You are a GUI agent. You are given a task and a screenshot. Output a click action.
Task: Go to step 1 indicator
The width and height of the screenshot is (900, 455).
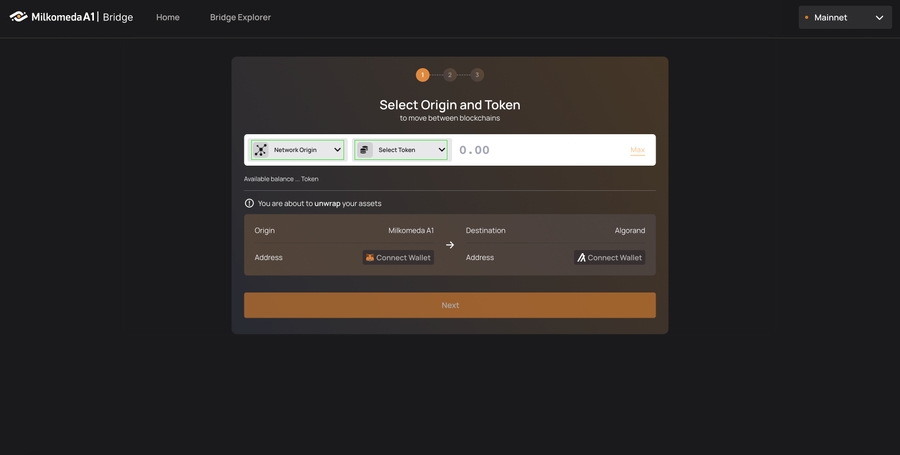click(x=422, y=75)
